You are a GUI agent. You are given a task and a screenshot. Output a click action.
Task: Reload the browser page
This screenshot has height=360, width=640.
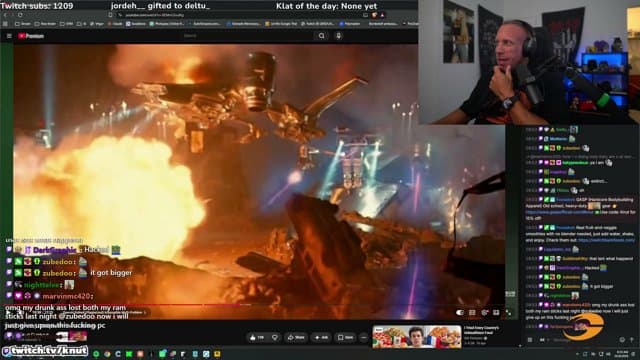click(20, 15)
